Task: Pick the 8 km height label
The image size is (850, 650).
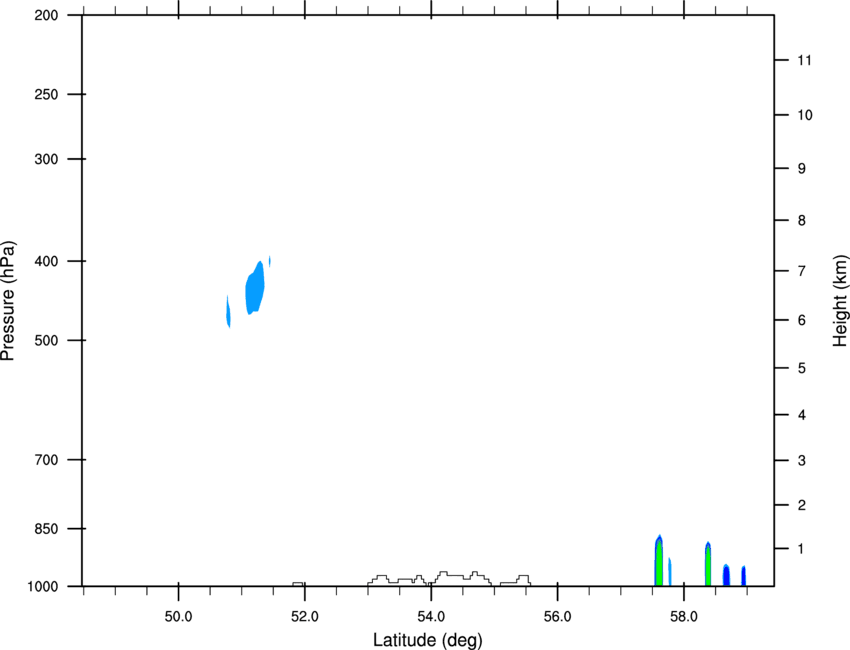Action: [x=802, y=221]
